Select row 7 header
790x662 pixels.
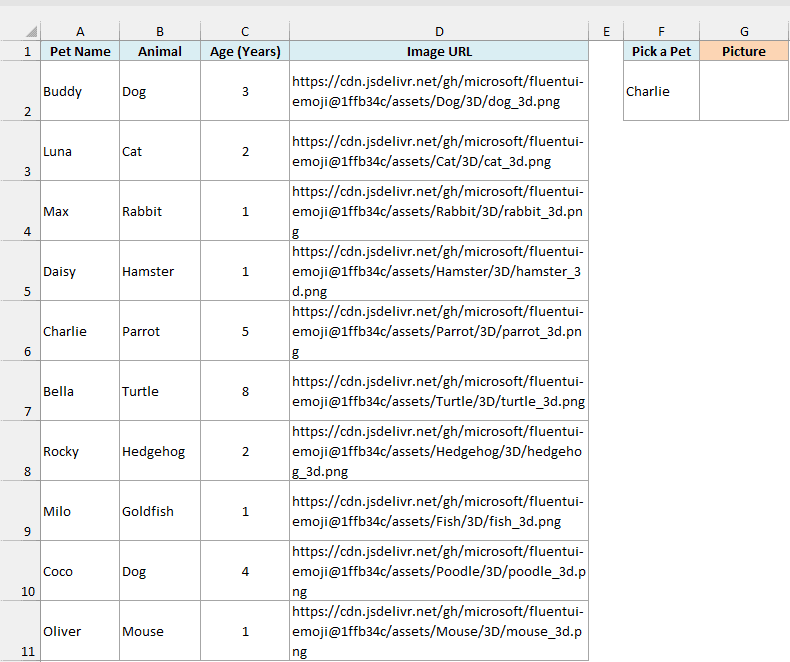click(x=20, y=390)
